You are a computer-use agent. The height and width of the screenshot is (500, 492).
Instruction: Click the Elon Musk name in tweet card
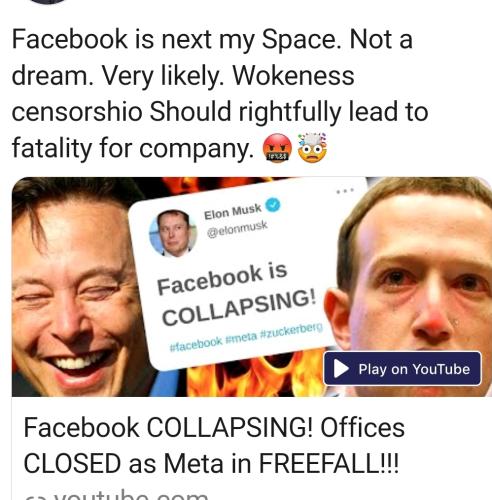pyautogui.click(x=233, y=212)
